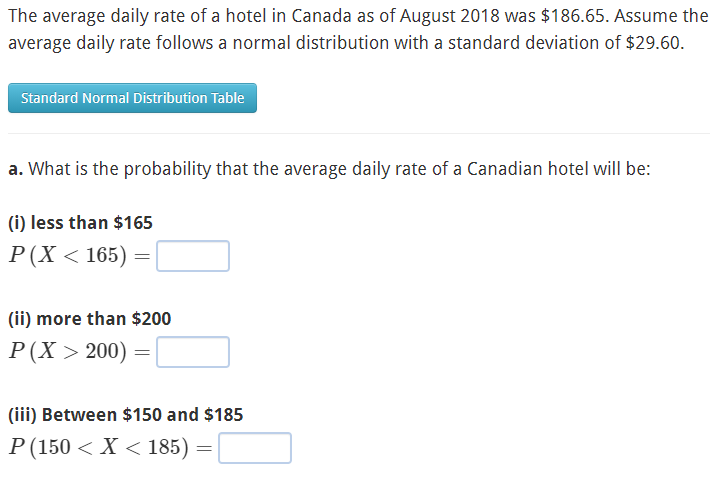Click the "(ii) more than $200" heading
This screenshot has width=720, height=488.
click(x=90, y=319)
